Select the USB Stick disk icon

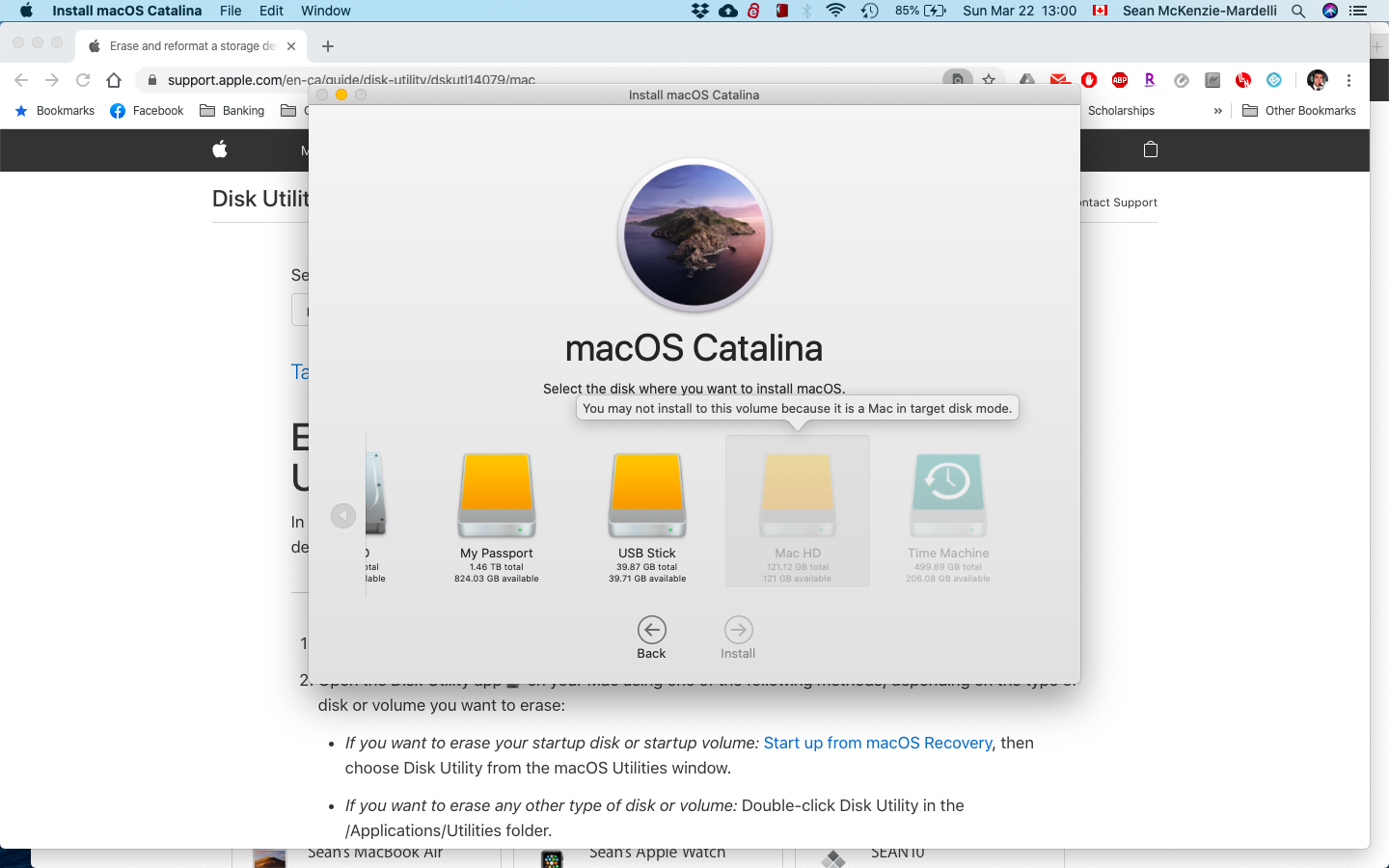[x=647, y=496]
